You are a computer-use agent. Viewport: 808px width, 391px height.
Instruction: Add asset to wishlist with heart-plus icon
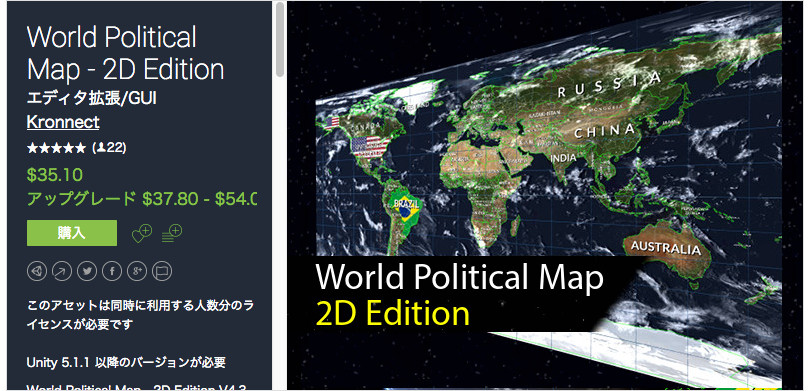[x=141, y=233]
